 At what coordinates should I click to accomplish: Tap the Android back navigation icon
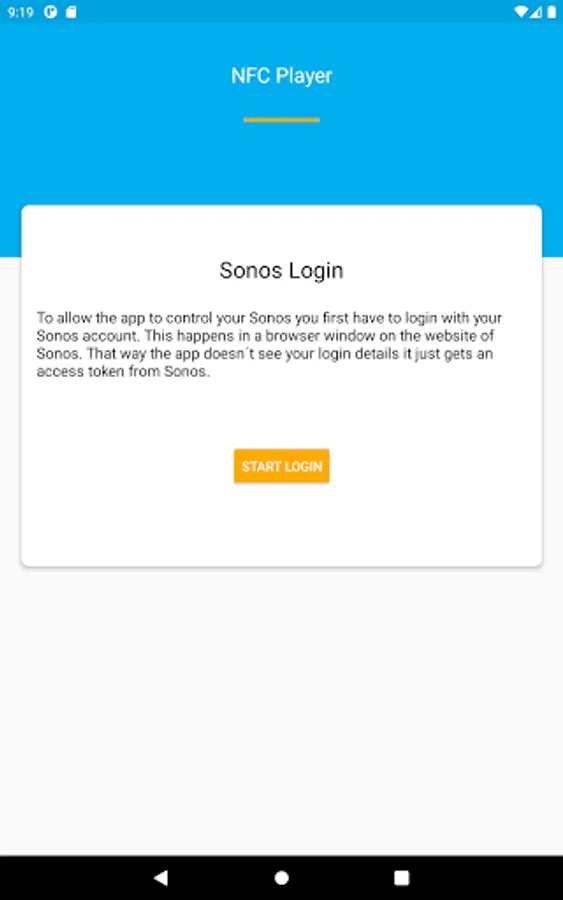(x=161, y=877)
